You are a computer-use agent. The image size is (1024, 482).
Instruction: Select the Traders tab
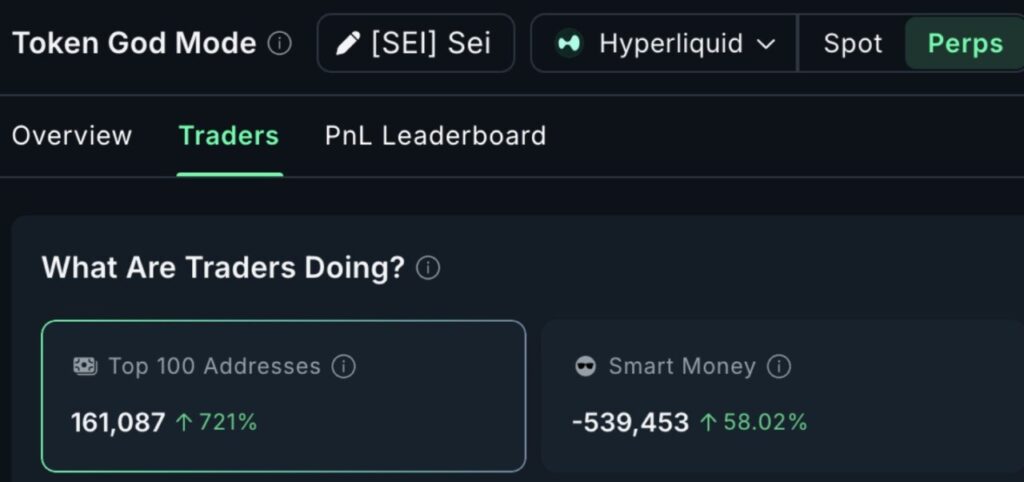pyautogui.click(x=229, y=136)
